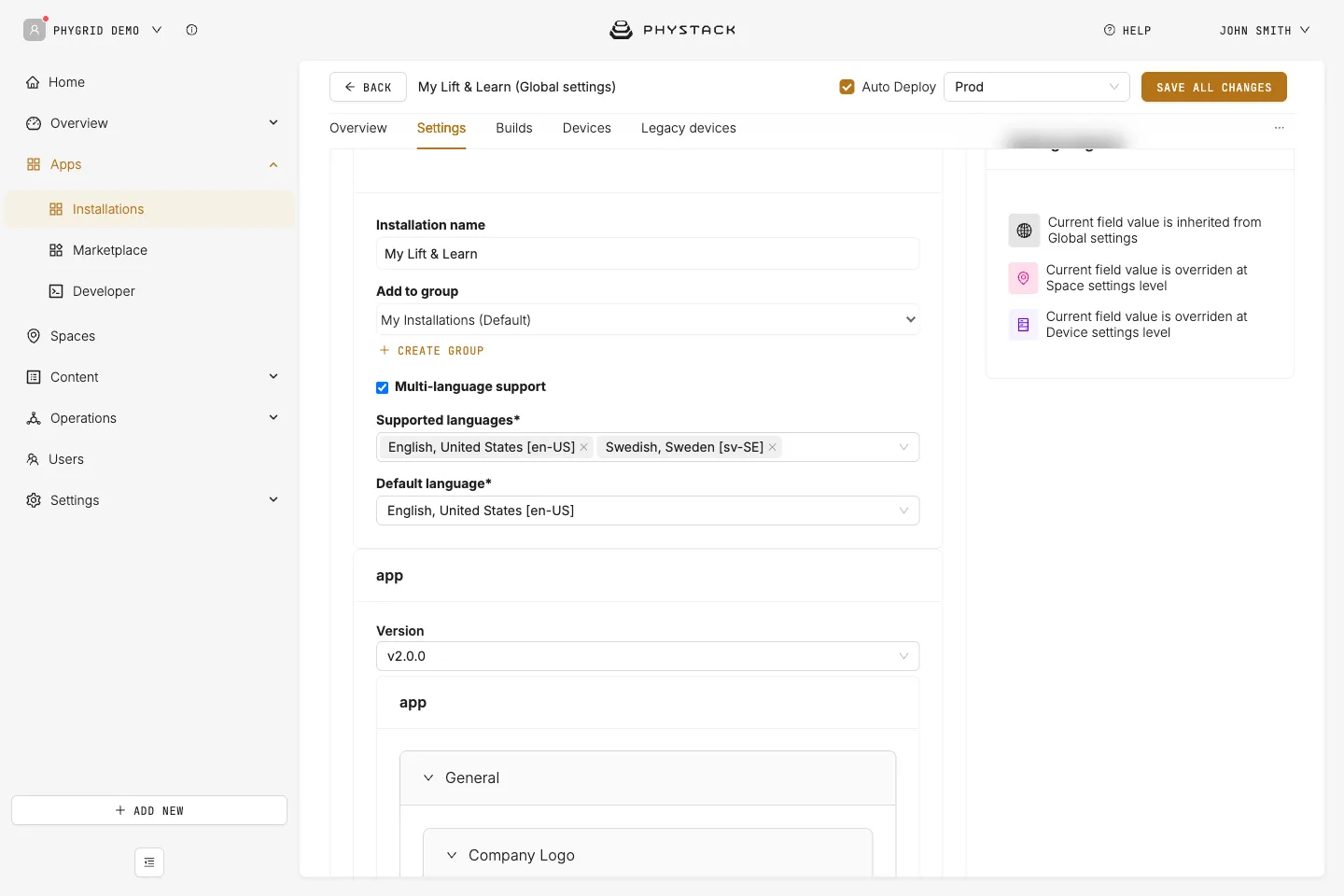Click the Settings gear icon in sidebar
This screenshot has width=1344, height=896.
(x=34, y=500)
